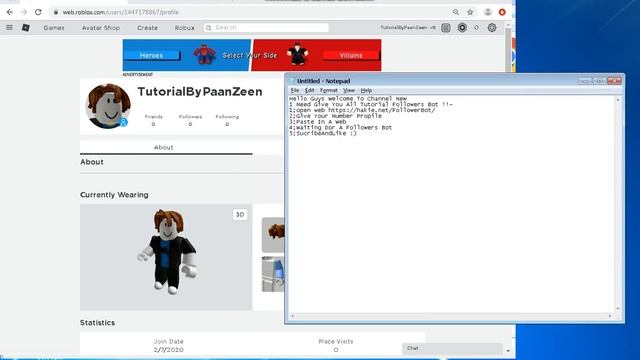This screenshot has height=360, width=640.
Task: Click the Roblox logo icon
Action: pos(25,27)
